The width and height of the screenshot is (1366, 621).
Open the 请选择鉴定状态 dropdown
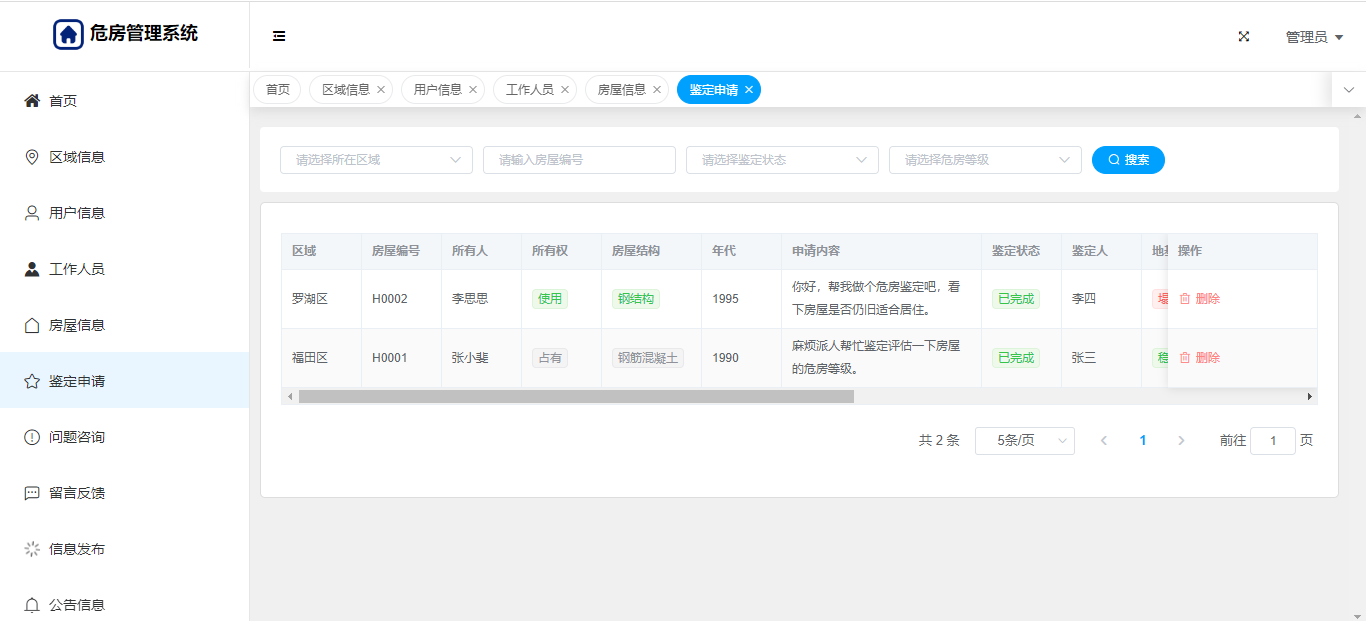point(782,160)
